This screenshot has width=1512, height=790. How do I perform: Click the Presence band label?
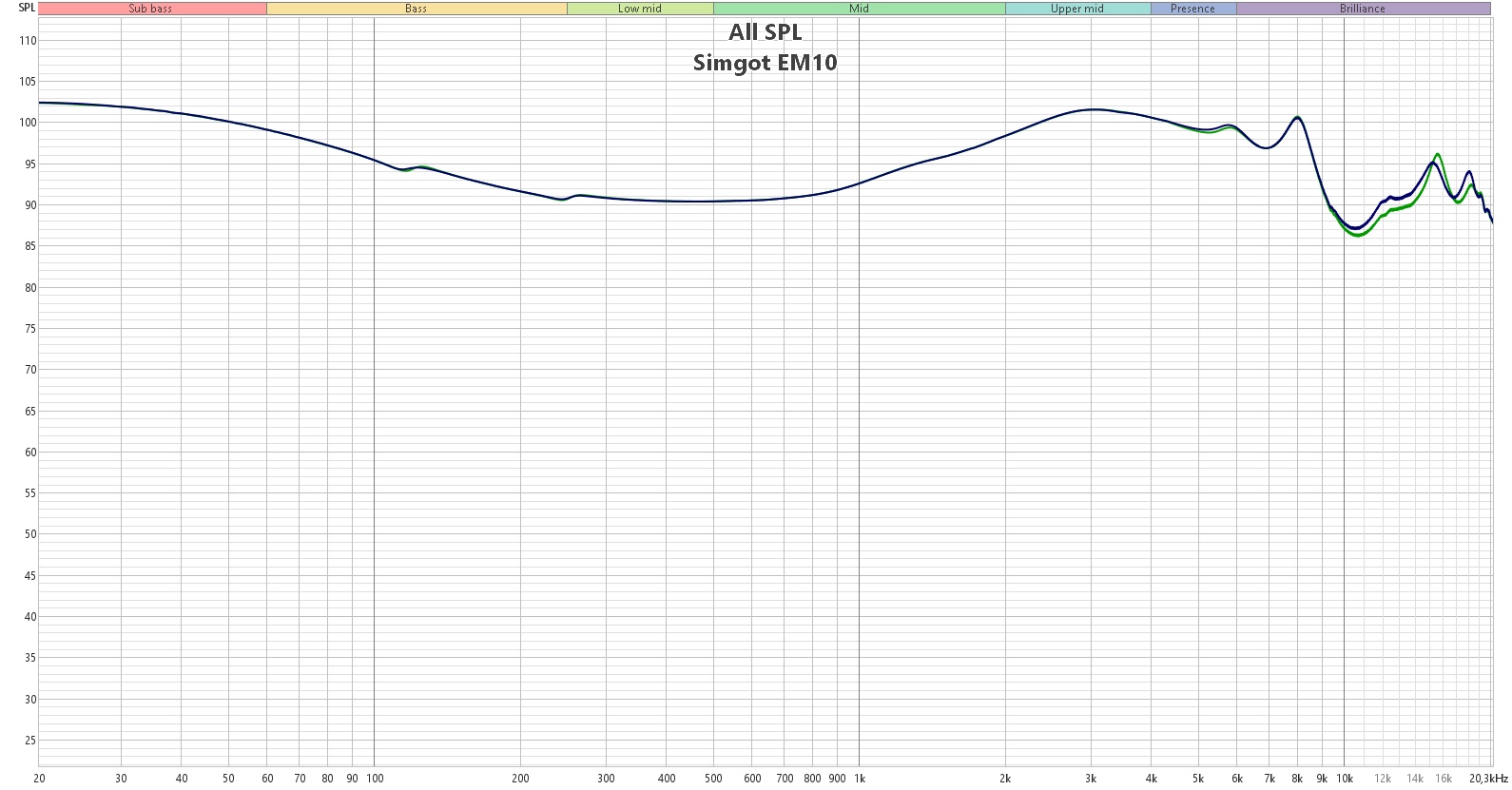click(x=1192, y=9)
